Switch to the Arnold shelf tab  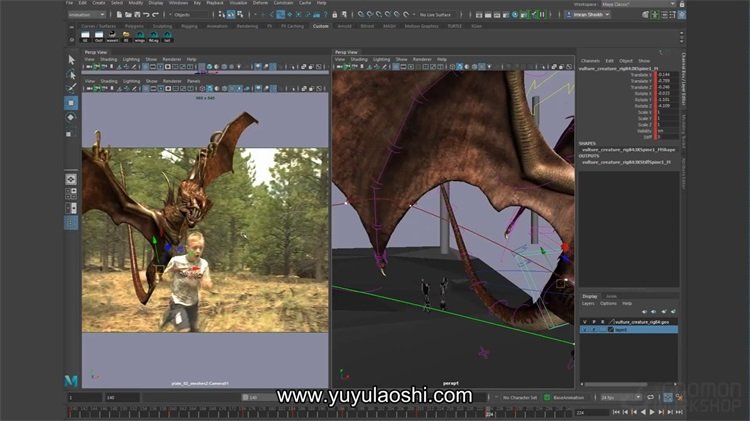click(344, 26)
